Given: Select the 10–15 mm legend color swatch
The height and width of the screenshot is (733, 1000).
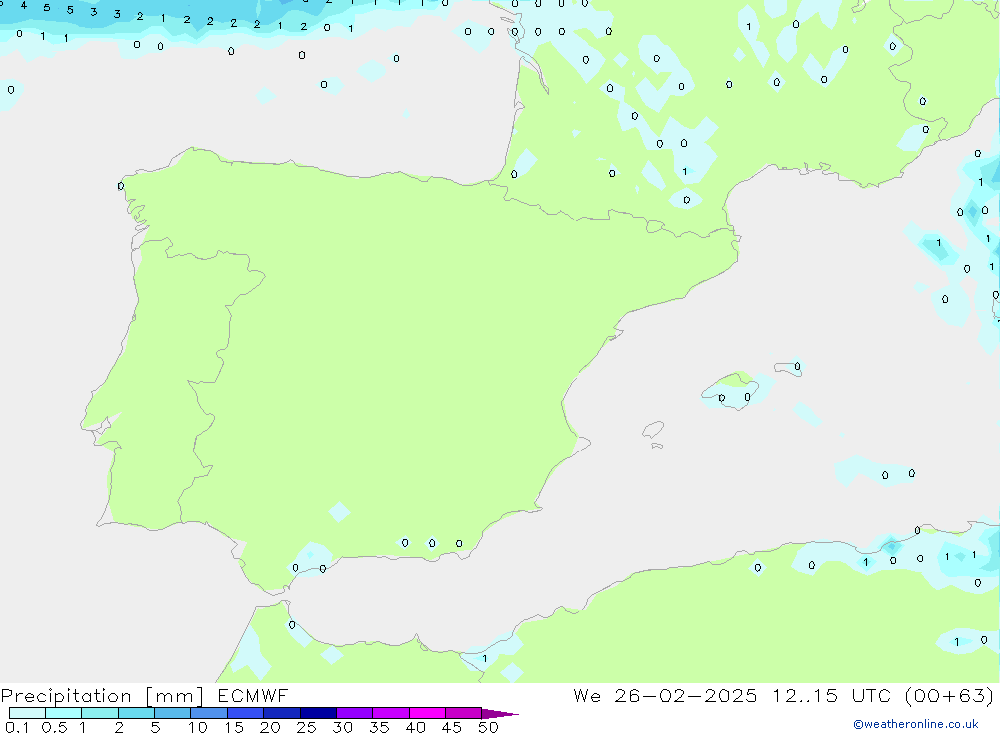Looking at the screenshot, I should [x=209, y=713].
